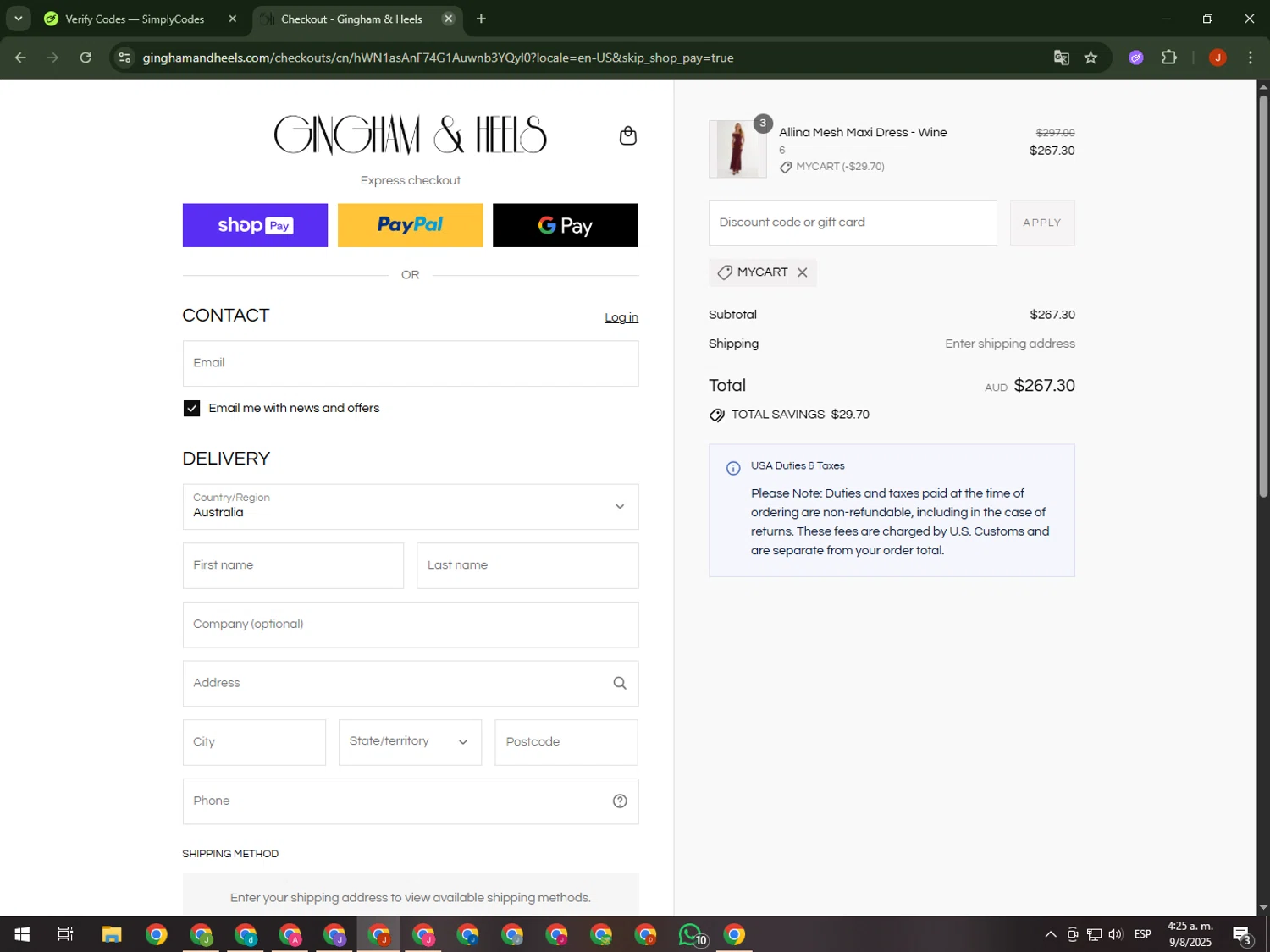This screenshot has width=1270, height=952.
Task: Click the Discount code or gift card field
Action: [853, 223]
